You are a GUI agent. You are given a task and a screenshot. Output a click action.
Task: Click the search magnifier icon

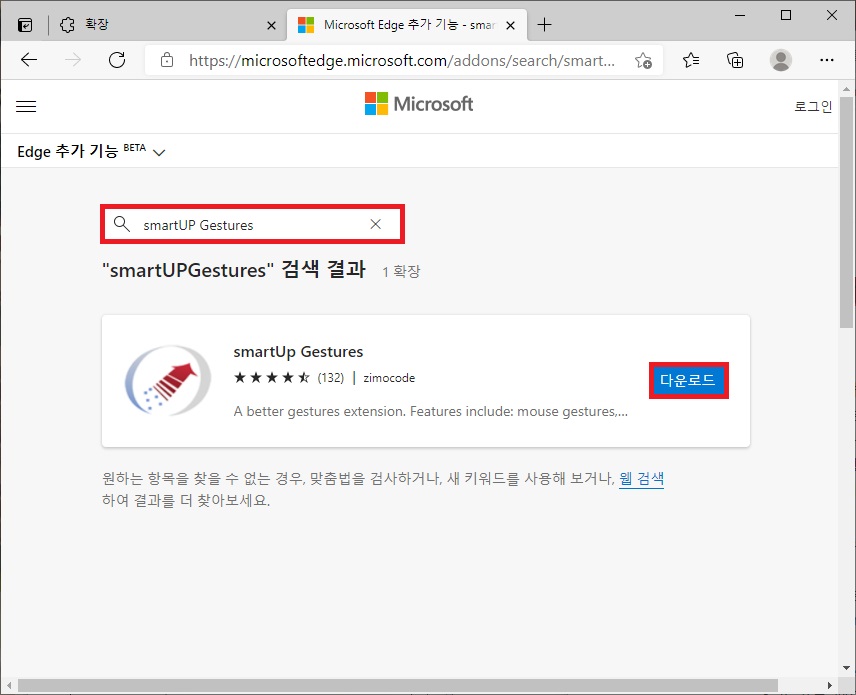click(x=121, y=224)
